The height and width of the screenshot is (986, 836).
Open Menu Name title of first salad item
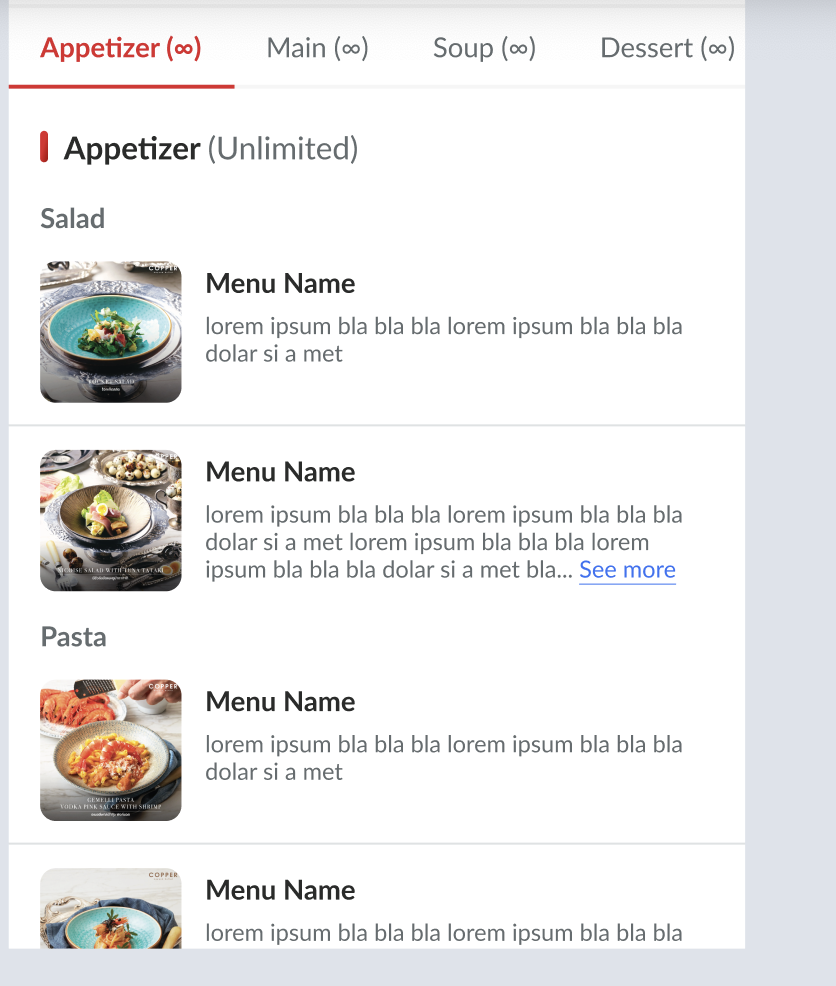(x=280, y=284)
